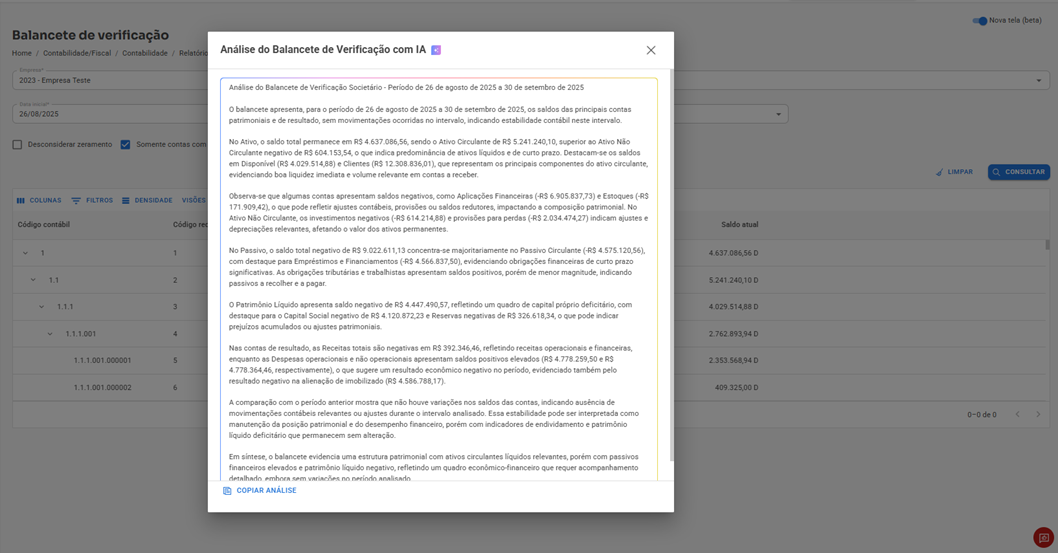Screen dimensions: 1058x553
Task: Uncheck the Somente contas com checkbox
Action: (126, 144)
